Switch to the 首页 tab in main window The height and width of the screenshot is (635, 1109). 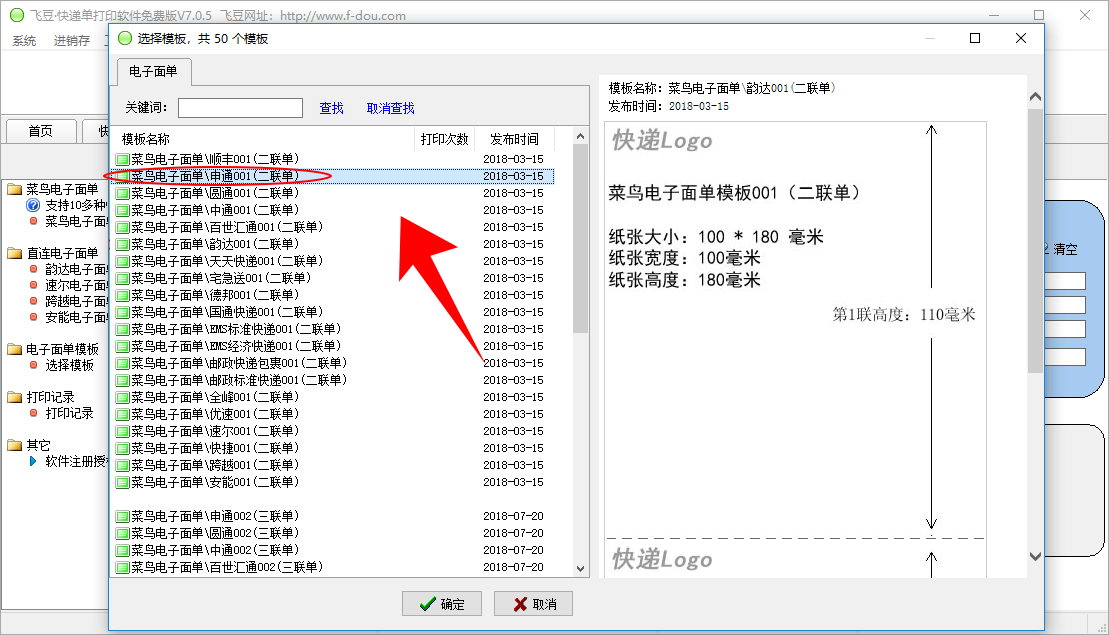click(40, 131)
